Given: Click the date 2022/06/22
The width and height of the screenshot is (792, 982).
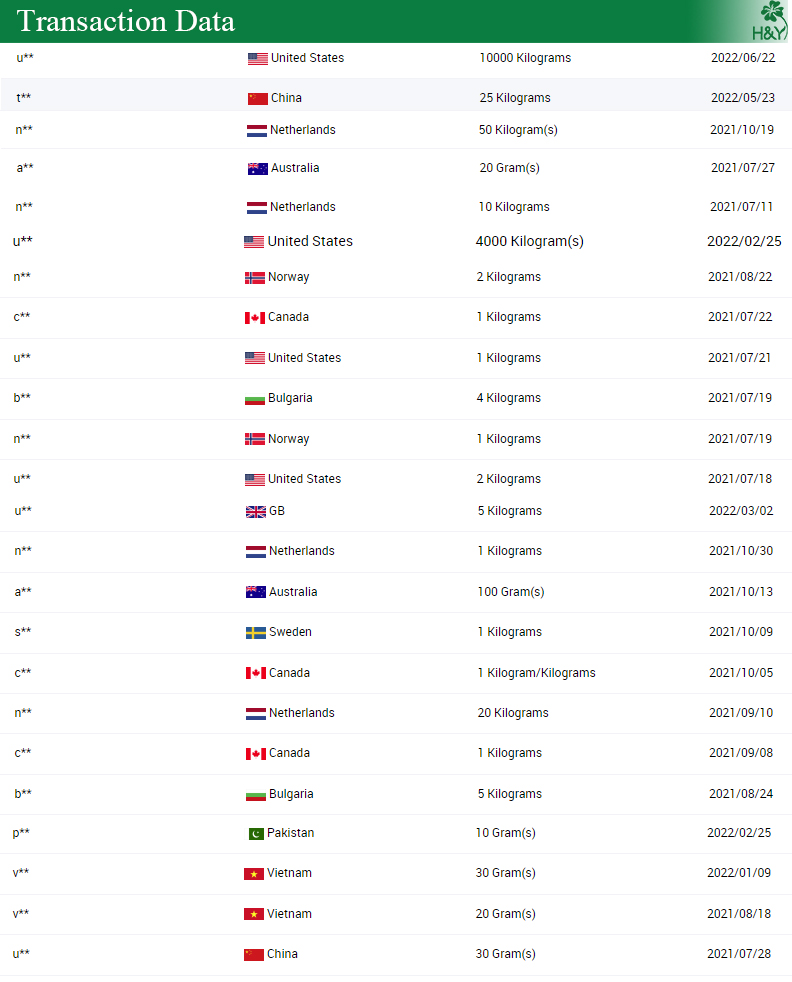Looking at the screenshot, I should 743,58.
